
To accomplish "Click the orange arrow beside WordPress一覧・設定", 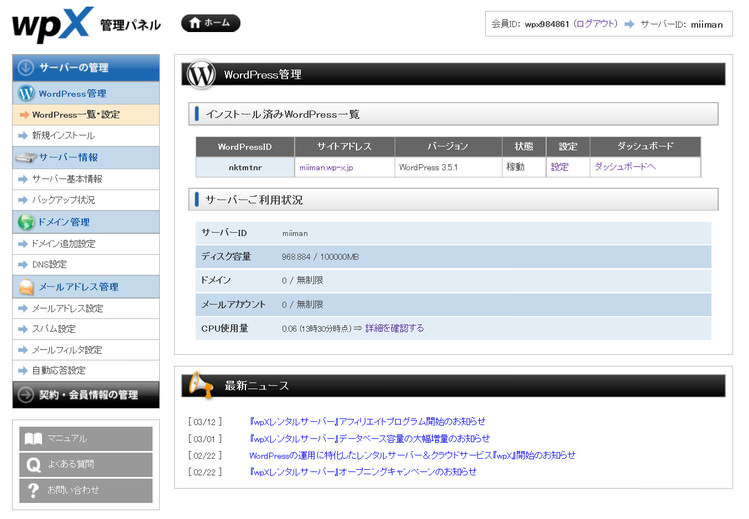I will point(24,115).
